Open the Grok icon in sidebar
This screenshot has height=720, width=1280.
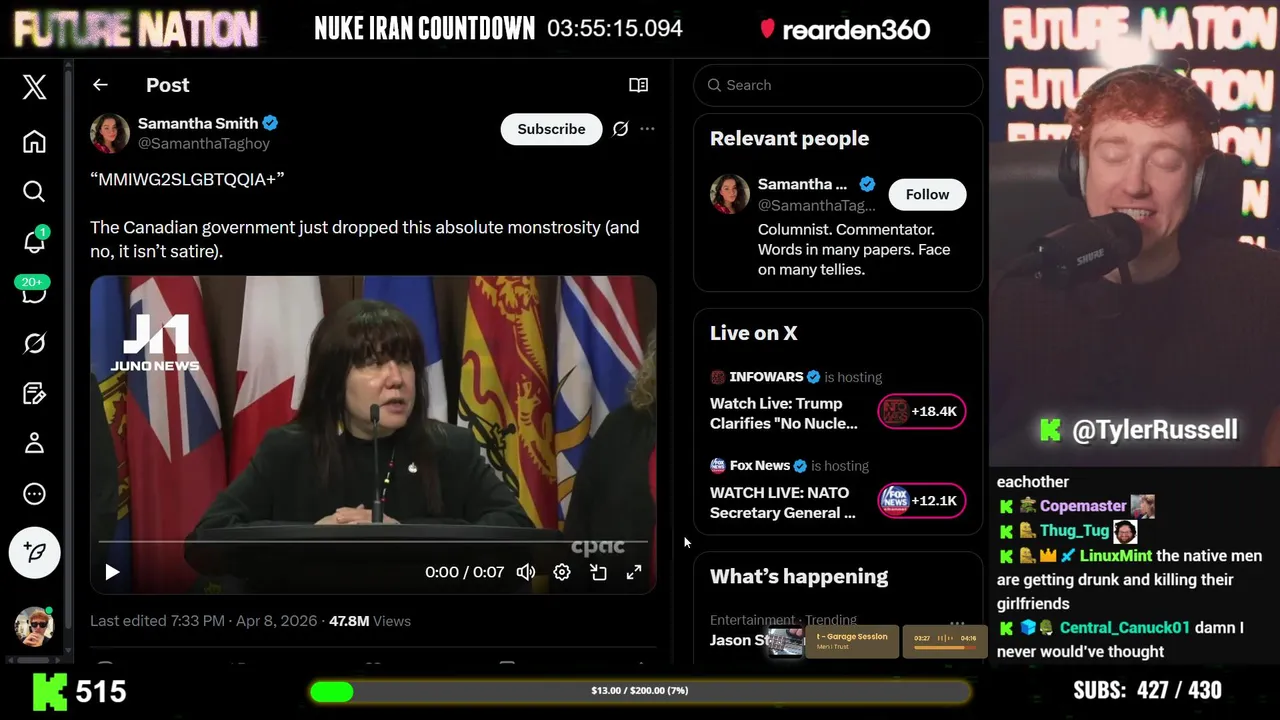pyautogui.click(x=34, y=343)
